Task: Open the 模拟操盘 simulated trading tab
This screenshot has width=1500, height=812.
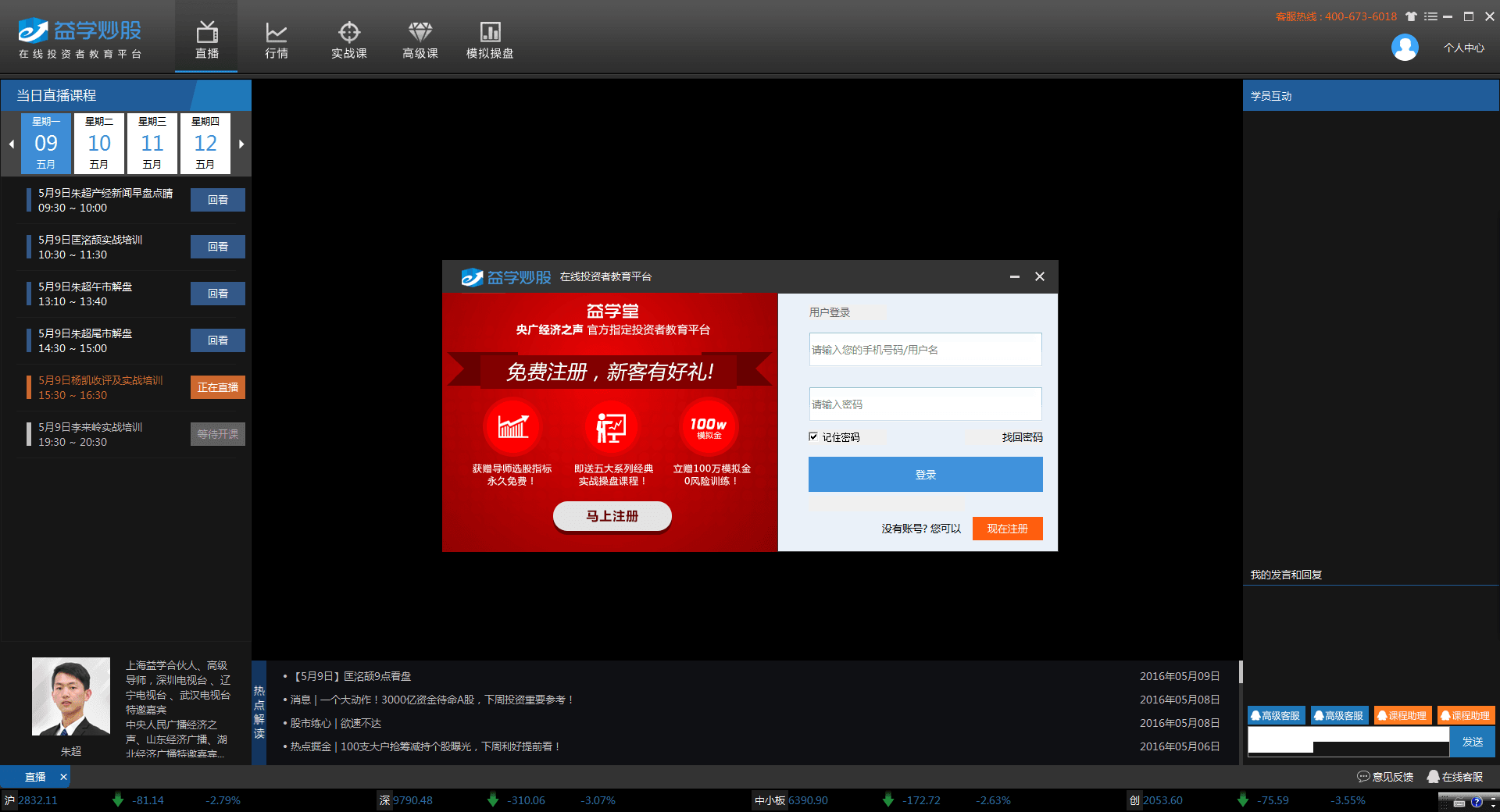Action: [x=490, y=39]
